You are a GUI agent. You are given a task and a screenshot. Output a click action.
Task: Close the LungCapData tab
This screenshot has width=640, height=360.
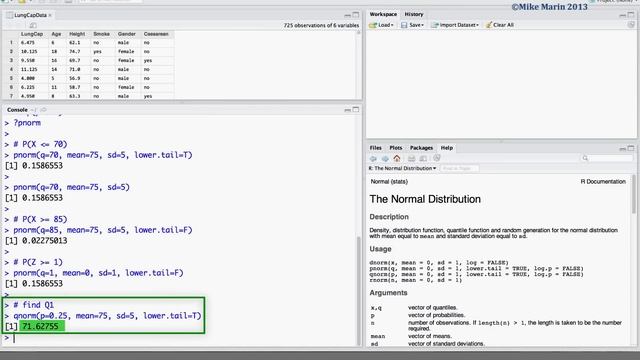[x=50, y=15]
